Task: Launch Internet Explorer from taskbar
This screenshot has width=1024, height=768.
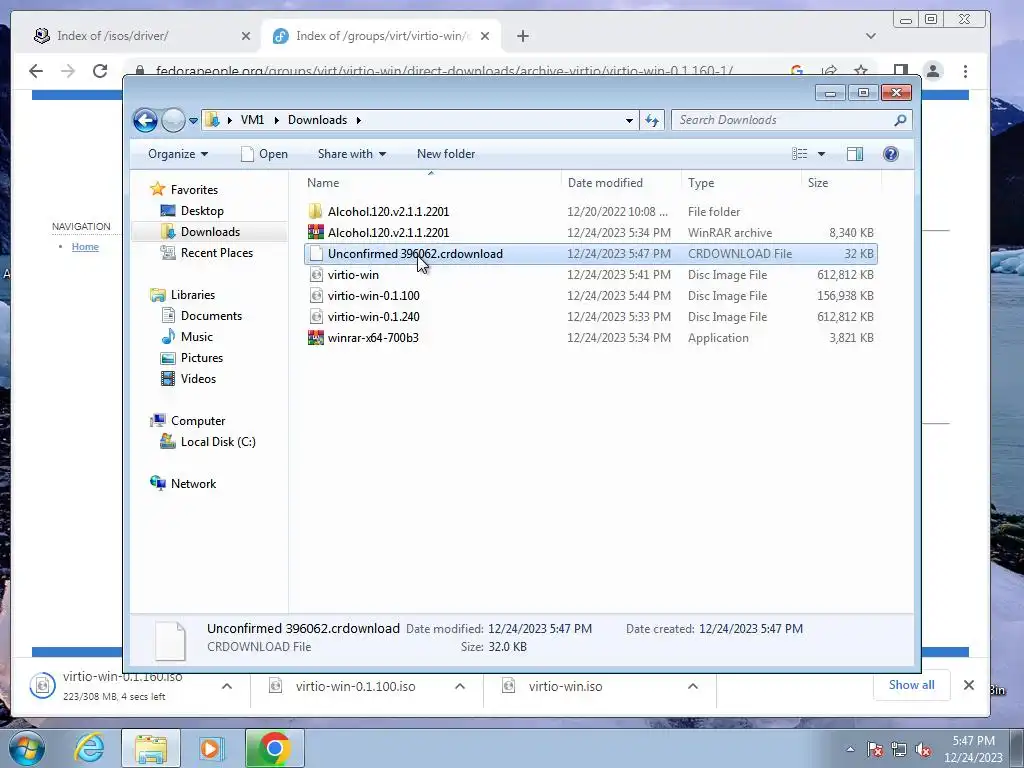Action: pos(89,748)
